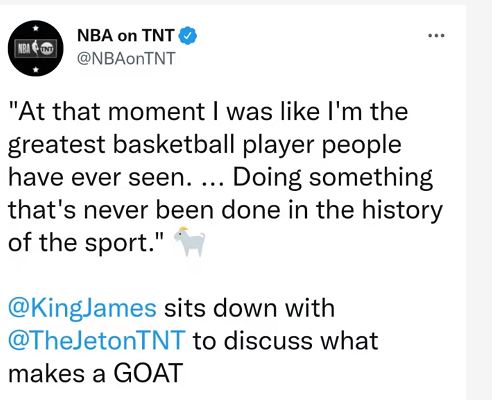This screenshot has width=492, height=400.
Task: Click the text "to discuss what"
Action: click(x=285, y=340)
